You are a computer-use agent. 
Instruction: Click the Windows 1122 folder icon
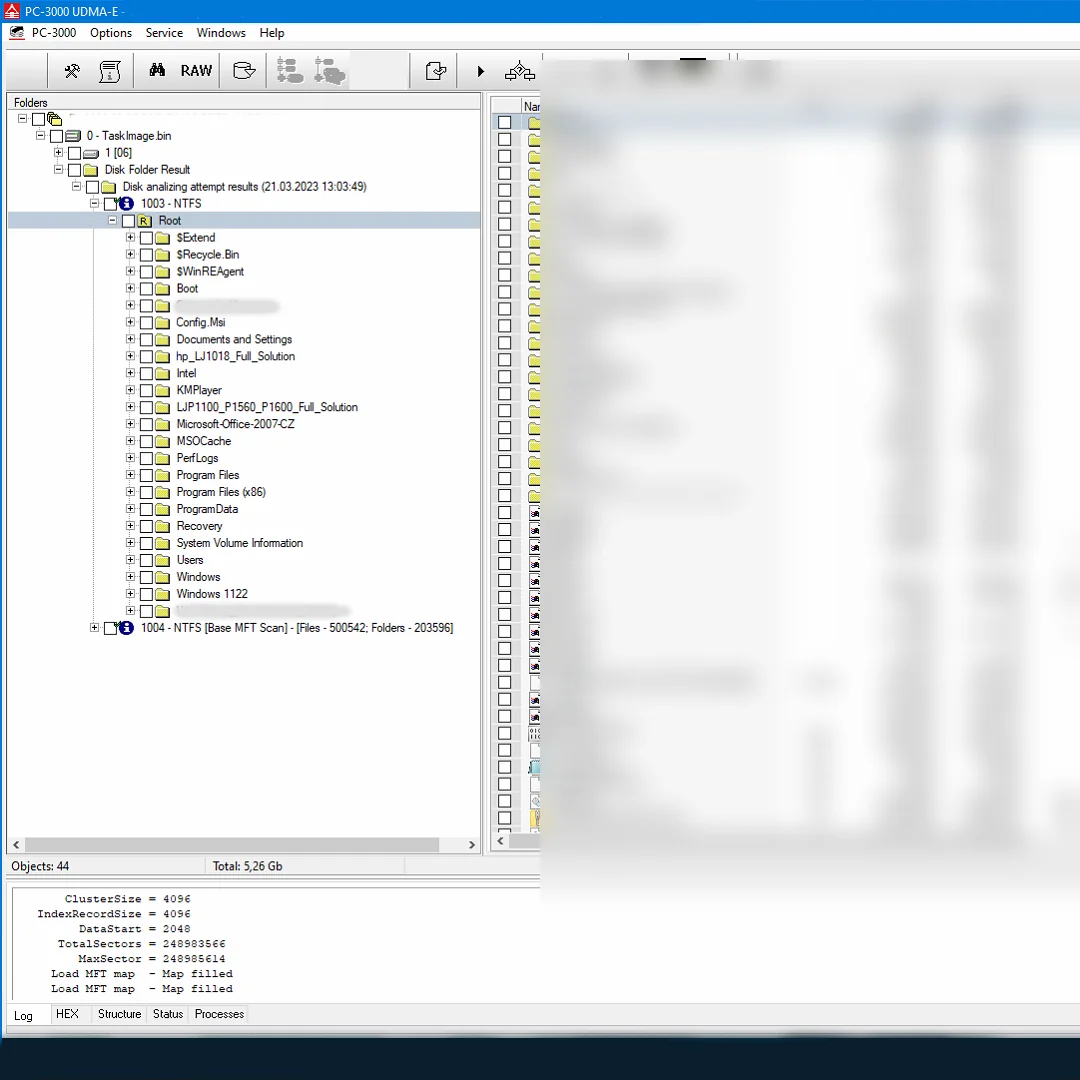coord(163,594)
